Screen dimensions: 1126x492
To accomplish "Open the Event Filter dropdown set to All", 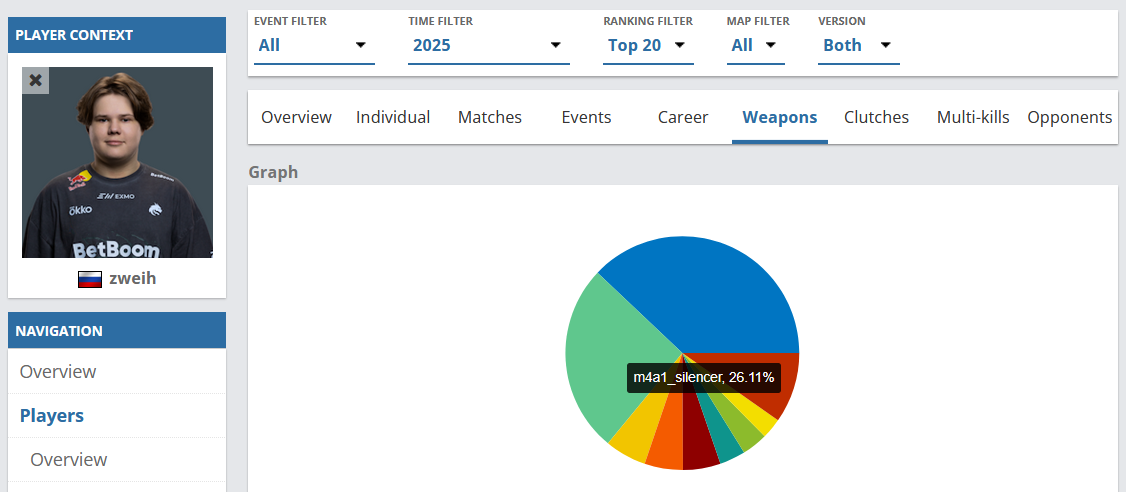I will [314, 45].
